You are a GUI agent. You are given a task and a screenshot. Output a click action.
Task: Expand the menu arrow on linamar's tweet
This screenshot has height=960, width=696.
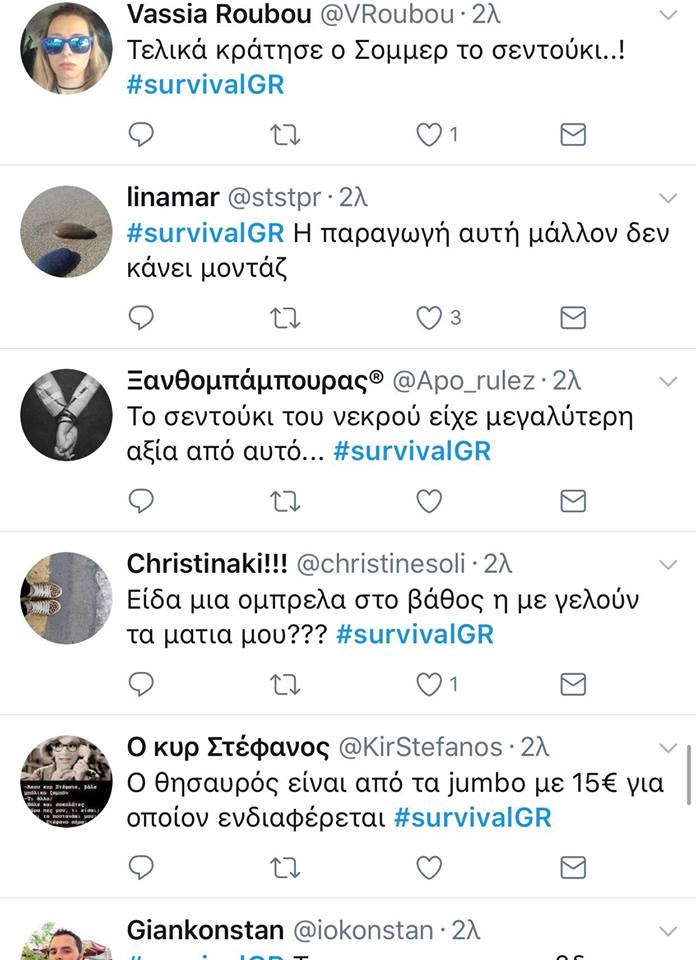(x=668, y=198)
